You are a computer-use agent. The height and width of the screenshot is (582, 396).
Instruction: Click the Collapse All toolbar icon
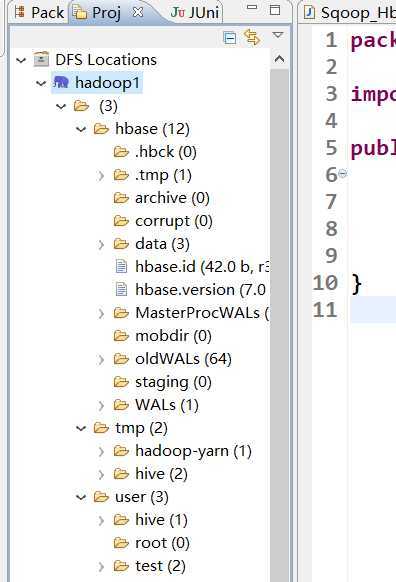pyautogui.click(x=230, y=38)
